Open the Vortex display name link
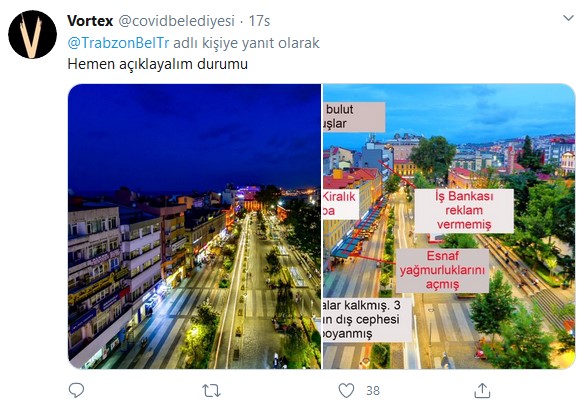 [90, 21]
